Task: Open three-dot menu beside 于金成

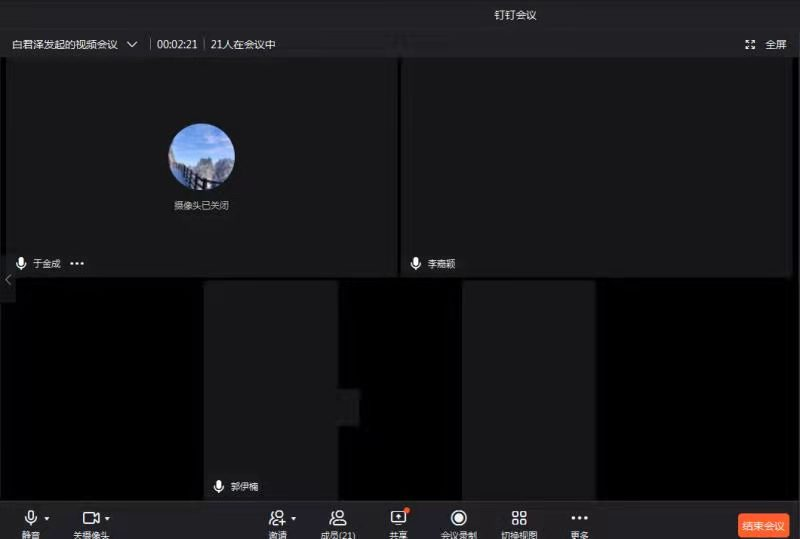Action: pos(77,264)
